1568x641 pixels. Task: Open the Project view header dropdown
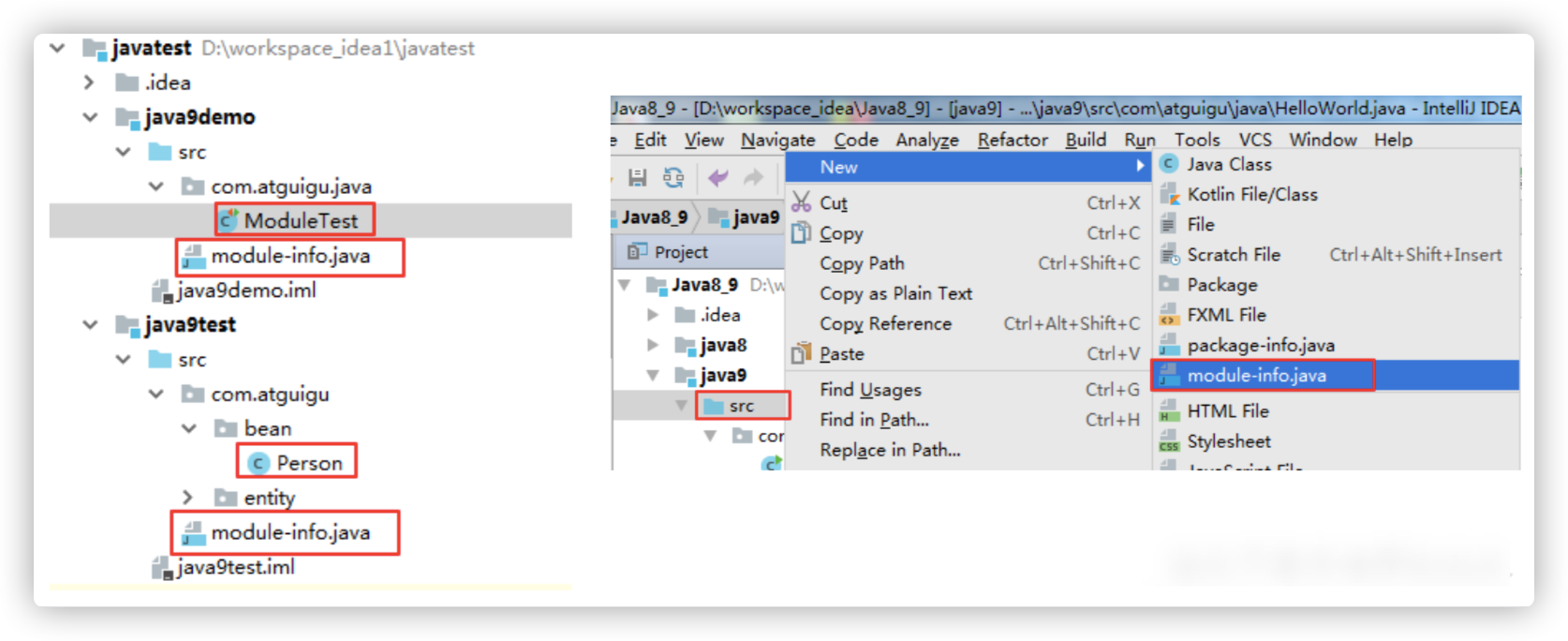pyautogui.click(x=681, y=251)
